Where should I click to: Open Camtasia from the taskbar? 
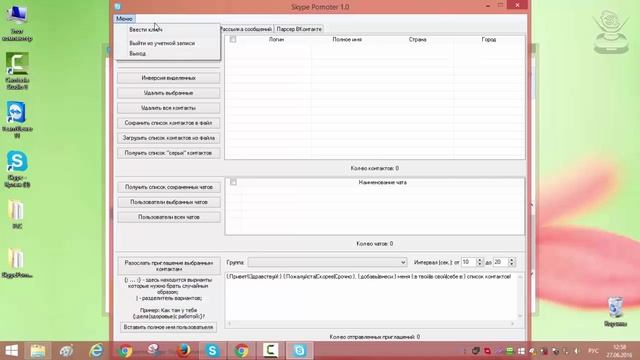(270, 351)
